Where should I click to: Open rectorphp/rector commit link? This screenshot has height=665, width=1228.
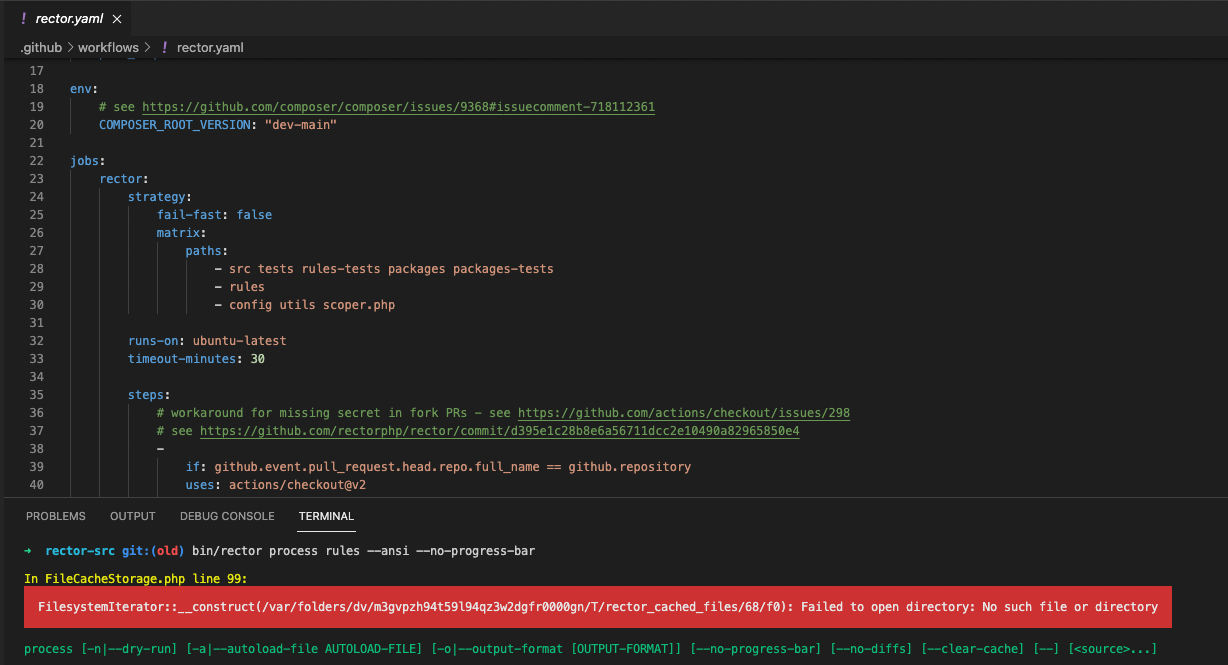pos(499,431)
